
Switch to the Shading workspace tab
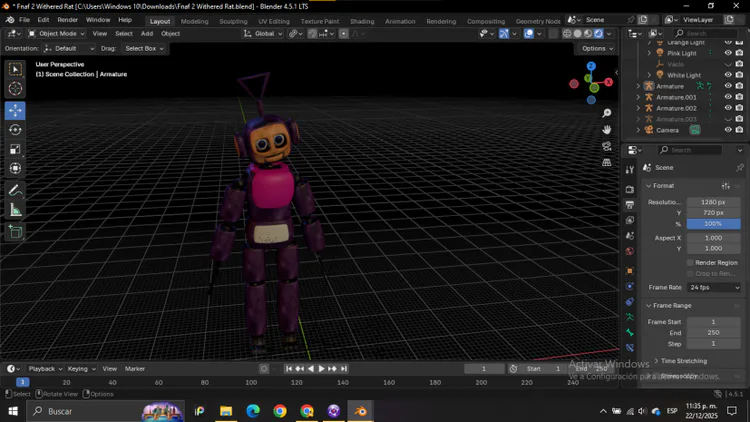point(362,21)
